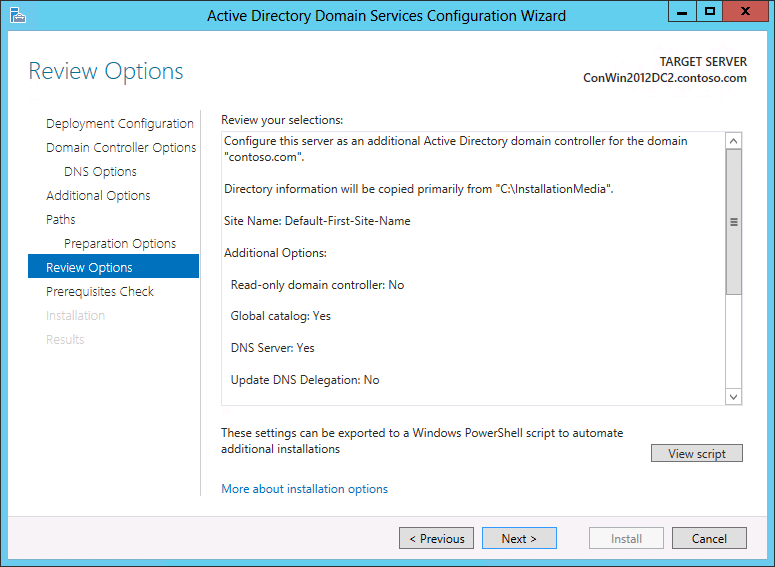
Task: Click Next to continue the wizard
Action: tap(519, 538)
